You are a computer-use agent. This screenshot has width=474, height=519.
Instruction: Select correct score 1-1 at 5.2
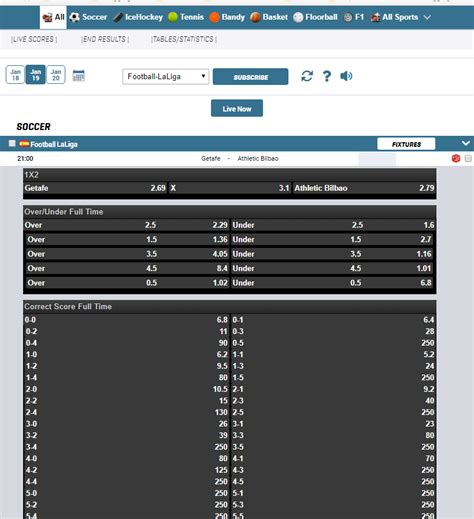coord(333,354)
